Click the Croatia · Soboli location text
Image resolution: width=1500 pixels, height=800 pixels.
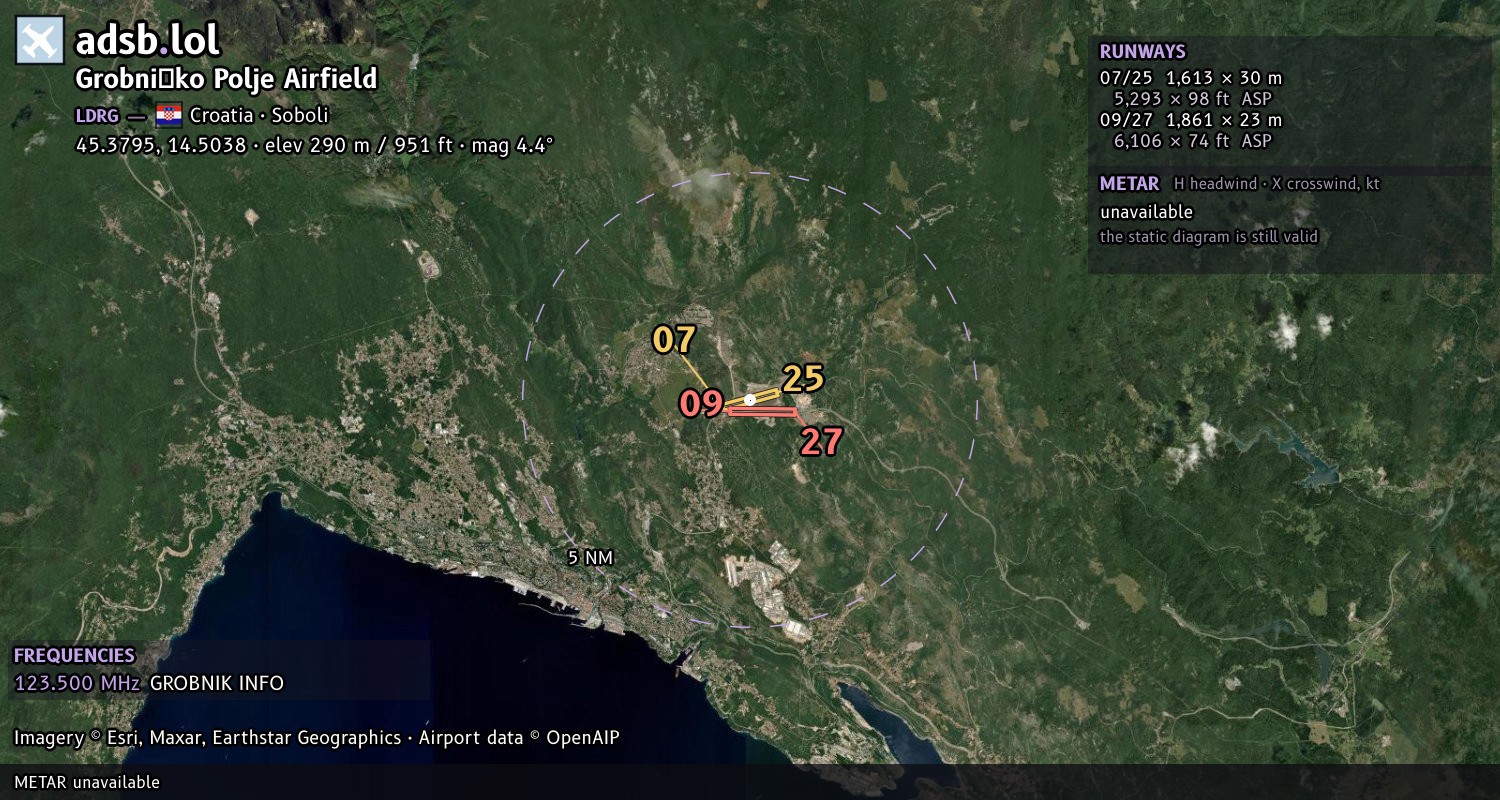(x=259, y=115)
